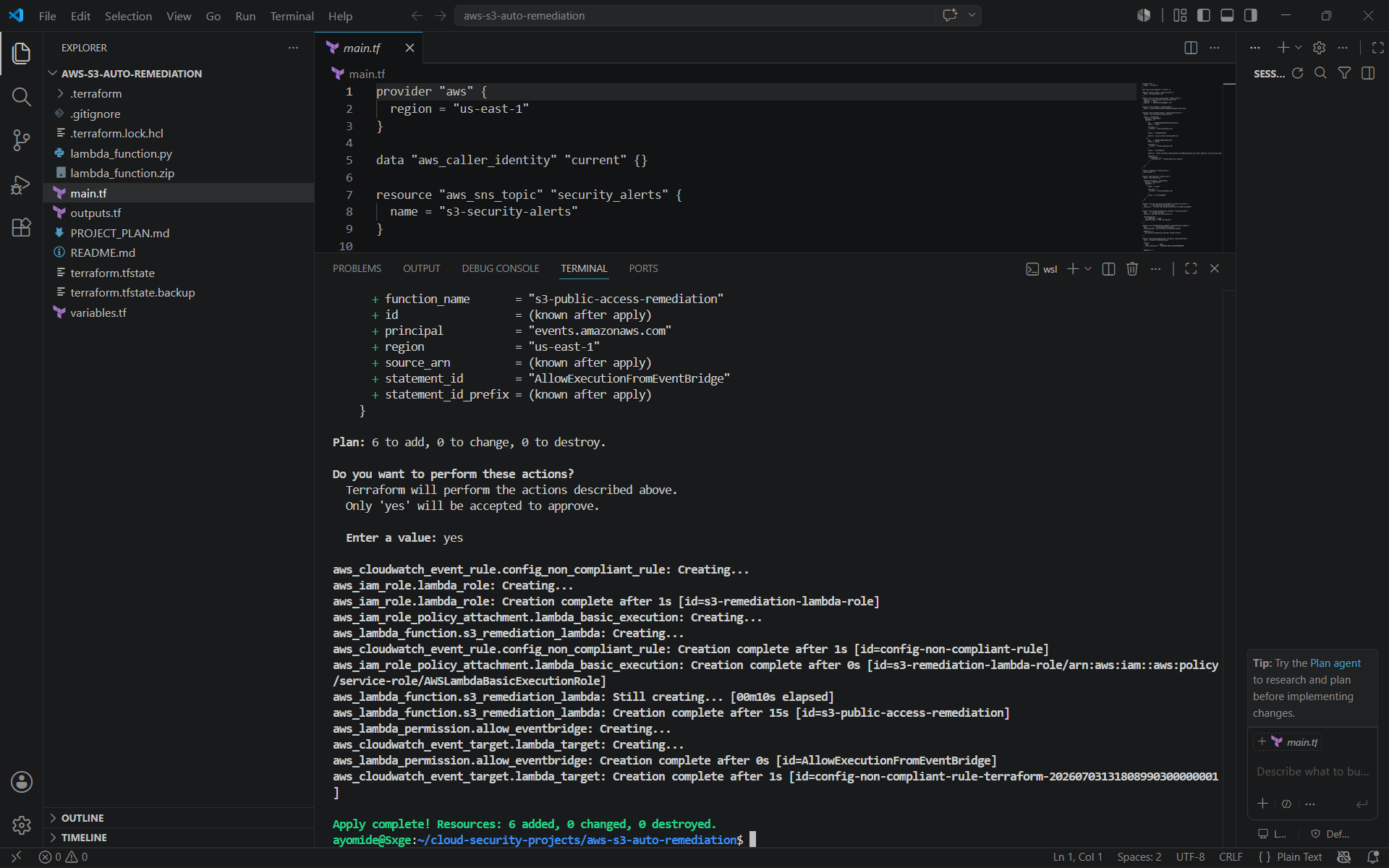The height and width of the screenshot is (868, 1389).
Task: Click Copilot status icon in status bar
Action: pyautogui.click(x=1344, y=857)
